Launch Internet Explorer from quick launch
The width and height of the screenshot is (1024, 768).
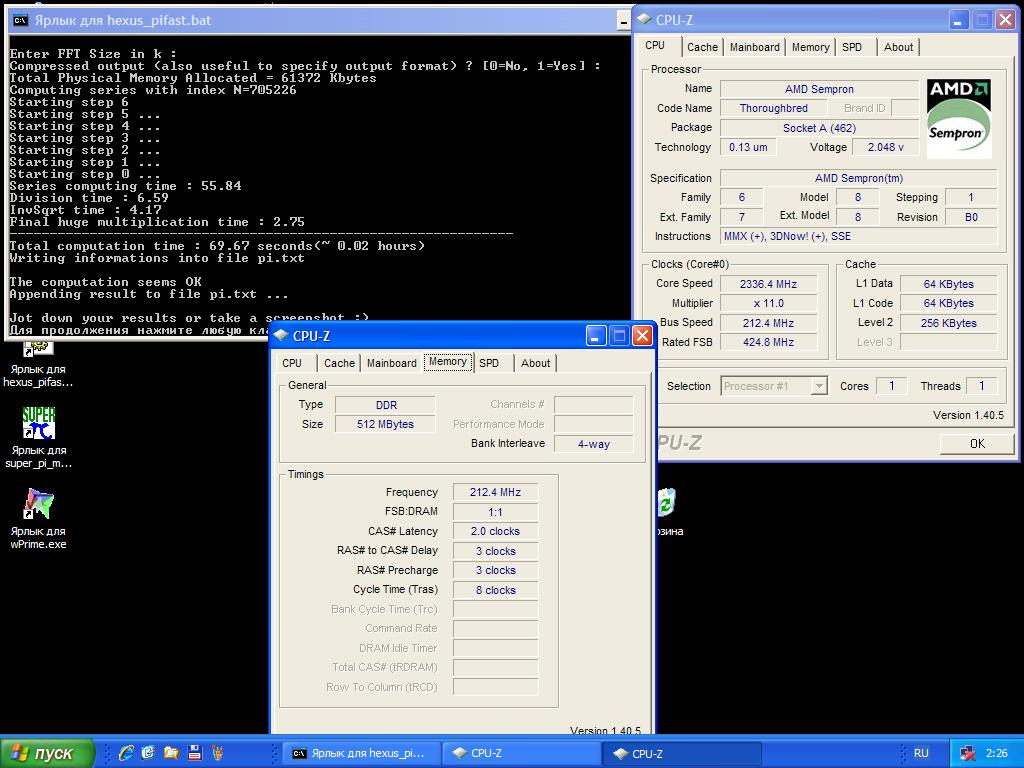pyautogui.click(x=126, y=753)
